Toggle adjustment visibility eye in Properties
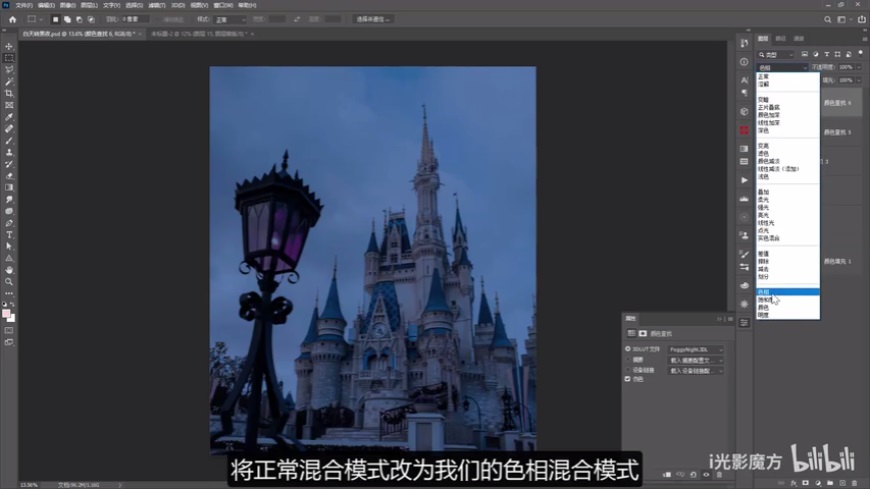 [x=706, y=475]
